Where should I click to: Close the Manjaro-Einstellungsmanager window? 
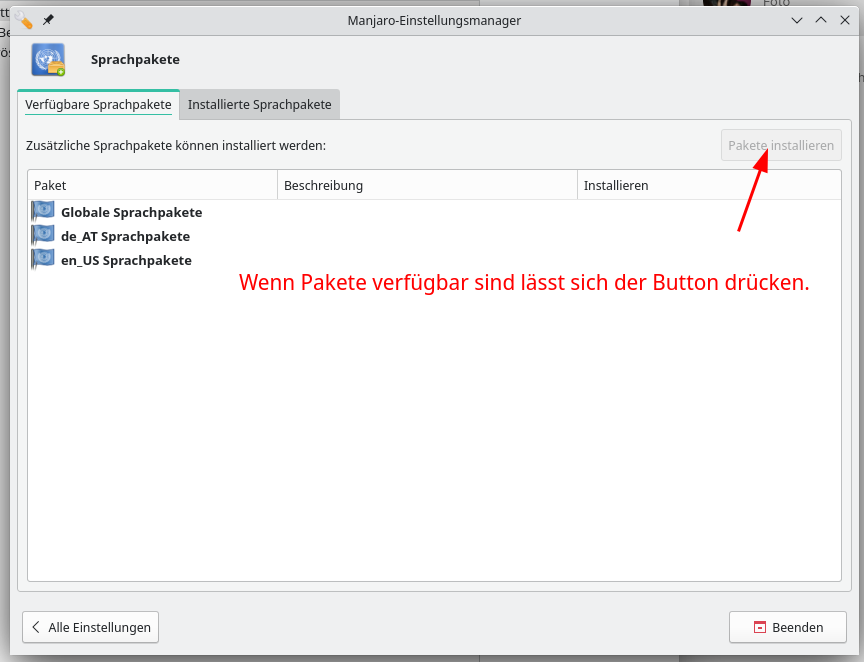845,20
